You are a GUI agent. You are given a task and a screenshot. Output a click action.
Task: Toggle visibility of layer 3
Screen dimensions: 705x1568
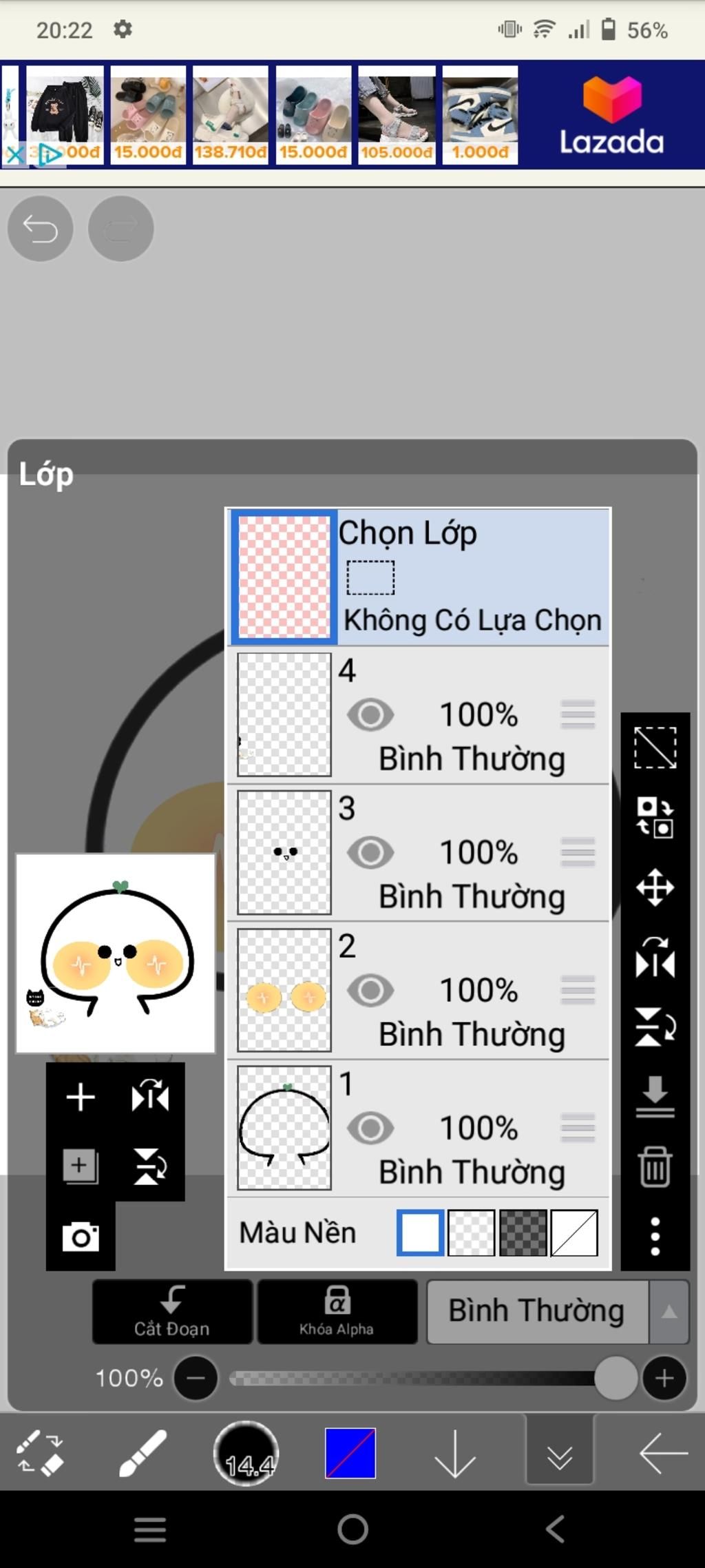coord(370,853)
